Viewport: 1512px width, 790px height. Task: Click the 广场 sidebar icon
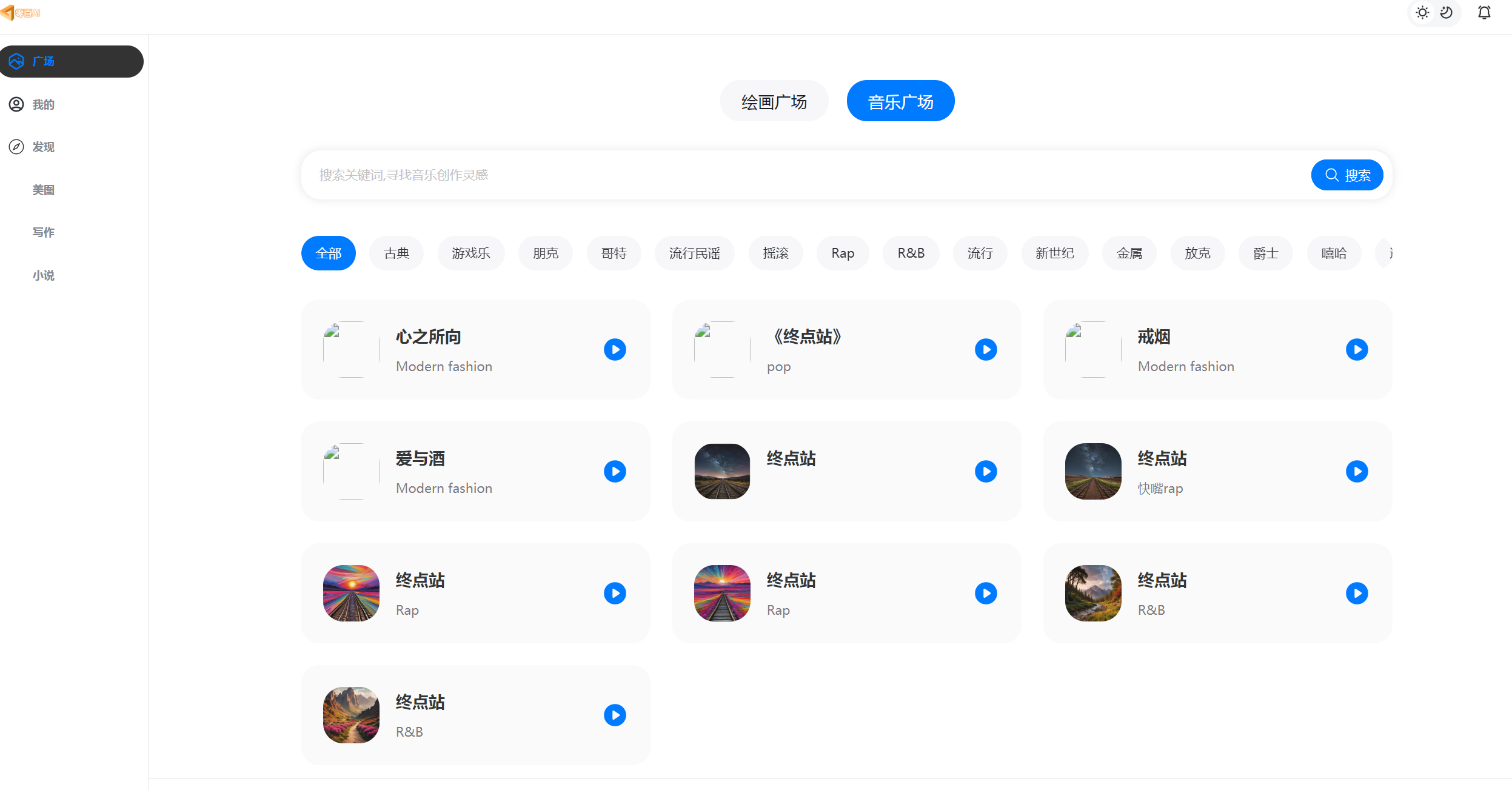click(17, 61)
